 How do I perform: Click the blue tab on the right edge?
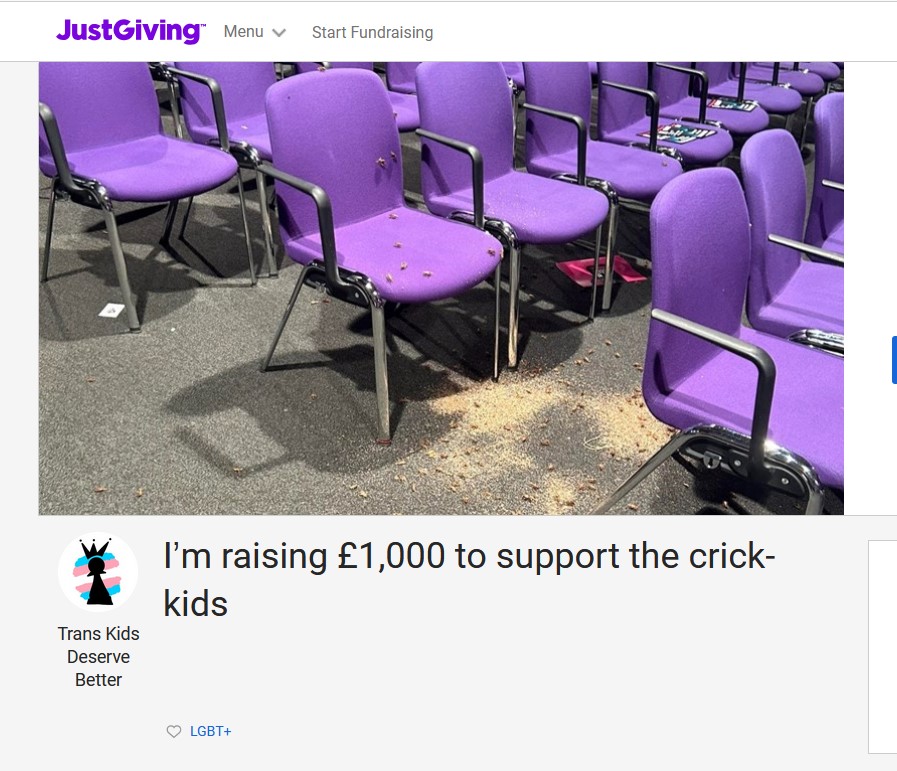(x=894, y=360)
